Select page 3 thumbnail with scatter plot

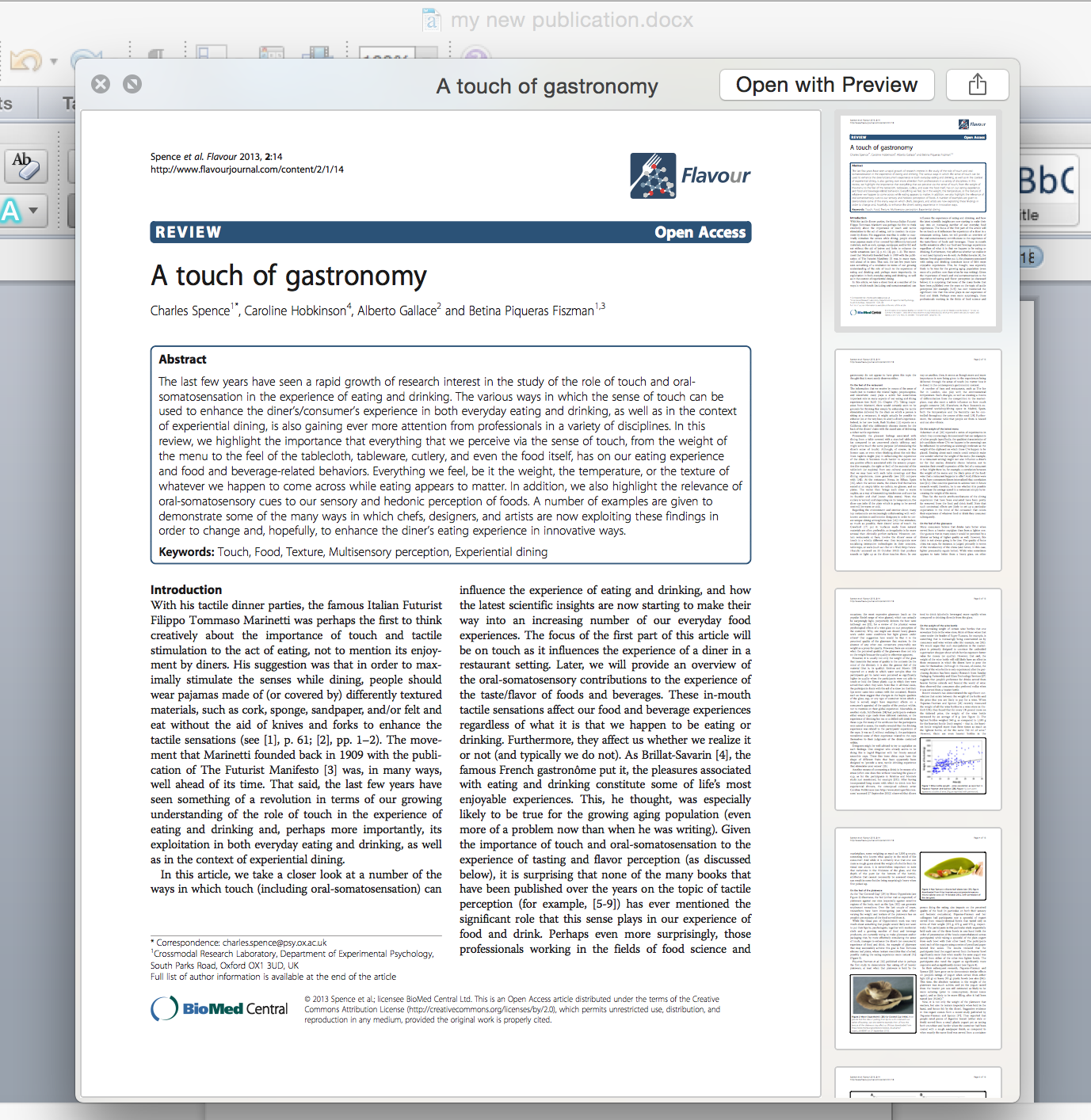point(918,699)
